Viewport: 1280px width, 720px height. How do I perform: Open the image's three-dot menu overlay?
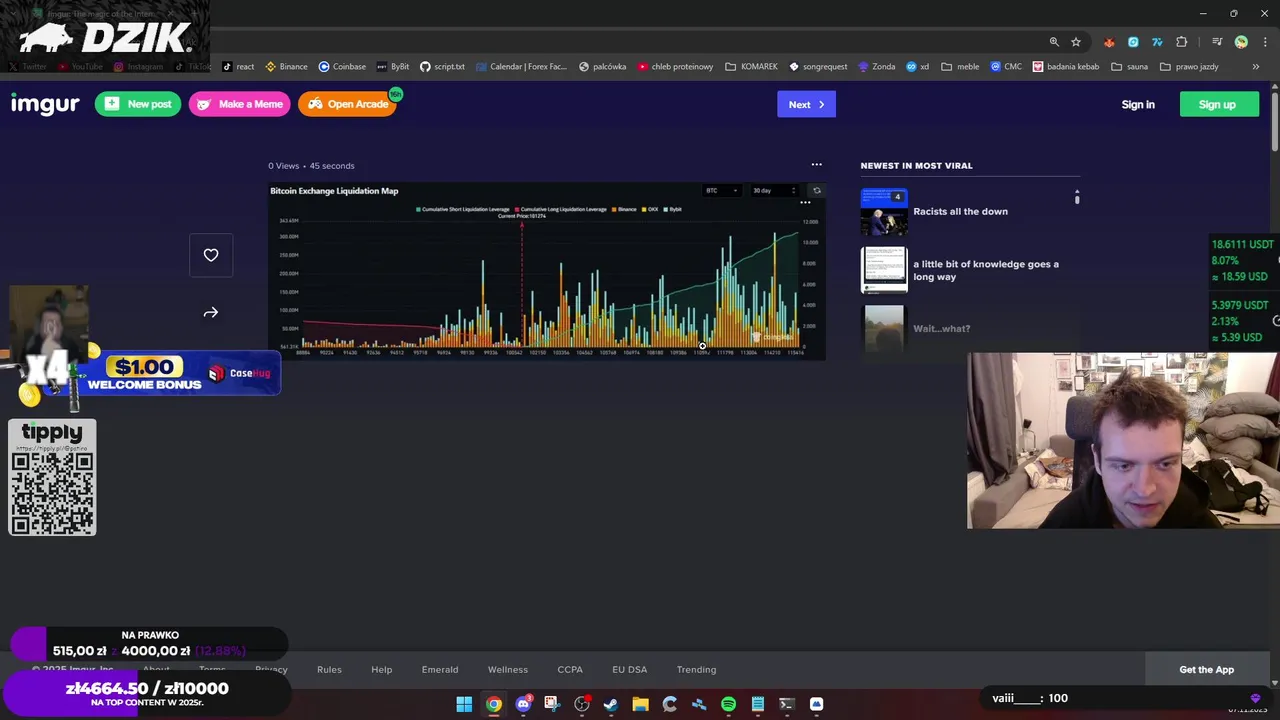point(805,203)
